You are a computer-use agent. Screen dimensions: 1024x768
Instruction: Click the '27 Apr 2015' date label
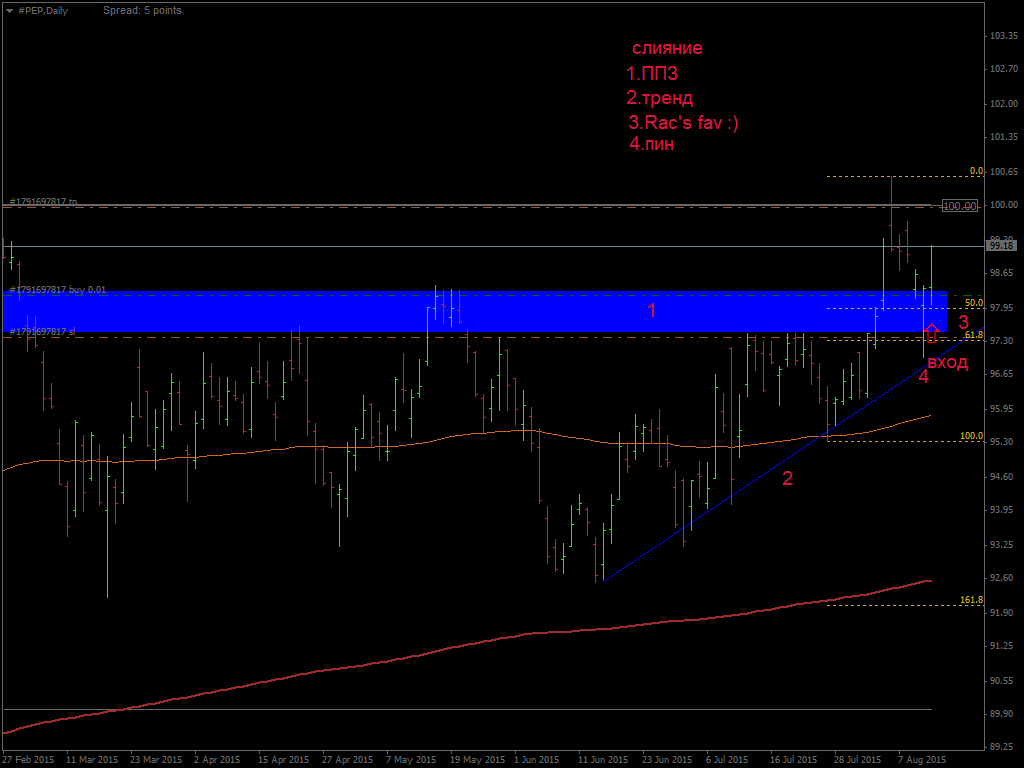click(x=347, y=760)
